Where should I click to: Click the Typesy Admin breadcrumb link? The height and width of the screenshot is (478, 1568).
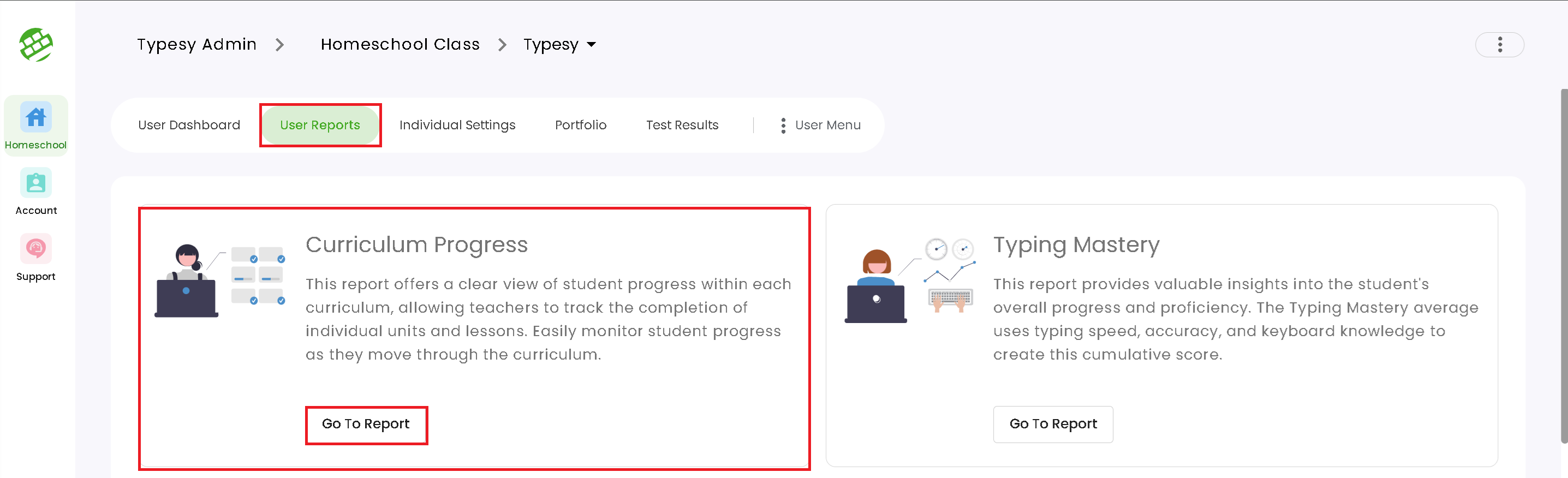point(196,44)
